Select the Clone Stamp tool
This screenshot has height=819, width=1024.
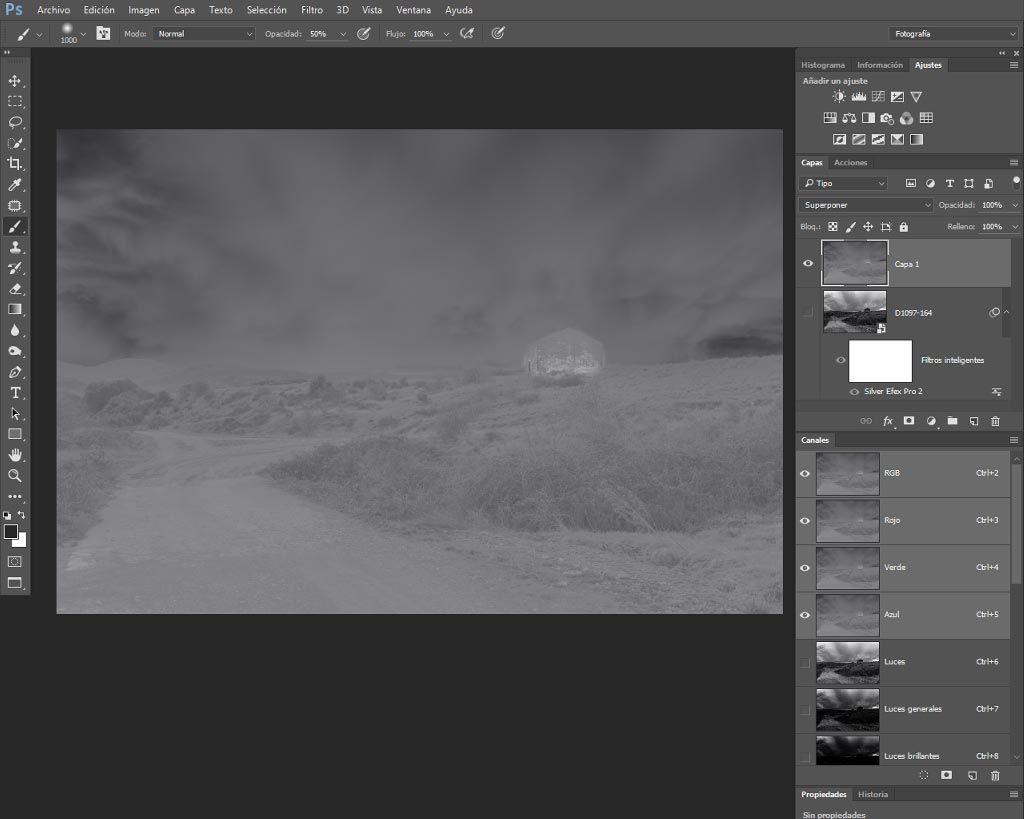(14, 248)
